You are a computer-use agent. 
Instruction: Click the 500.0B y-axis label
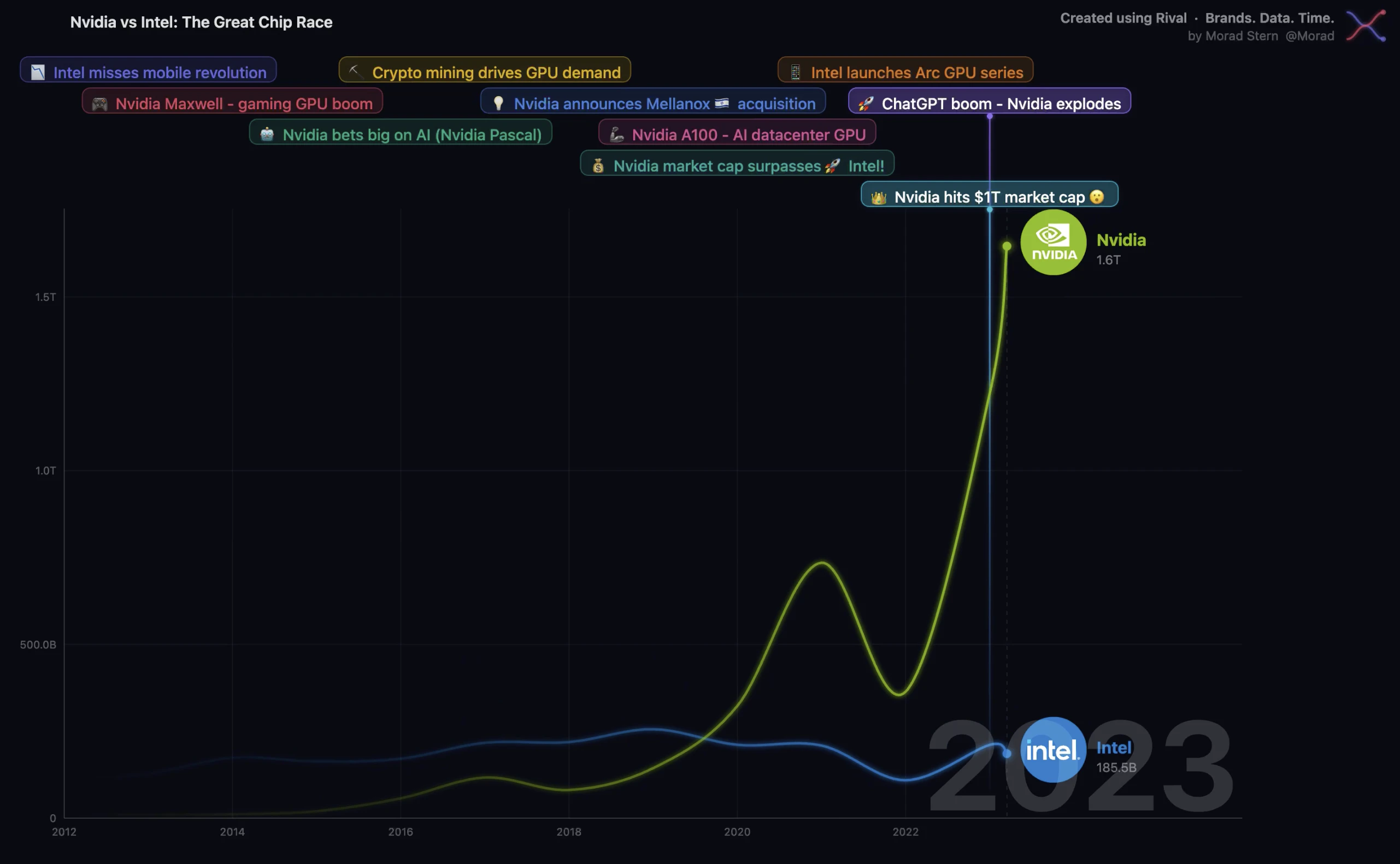[38, 644]
